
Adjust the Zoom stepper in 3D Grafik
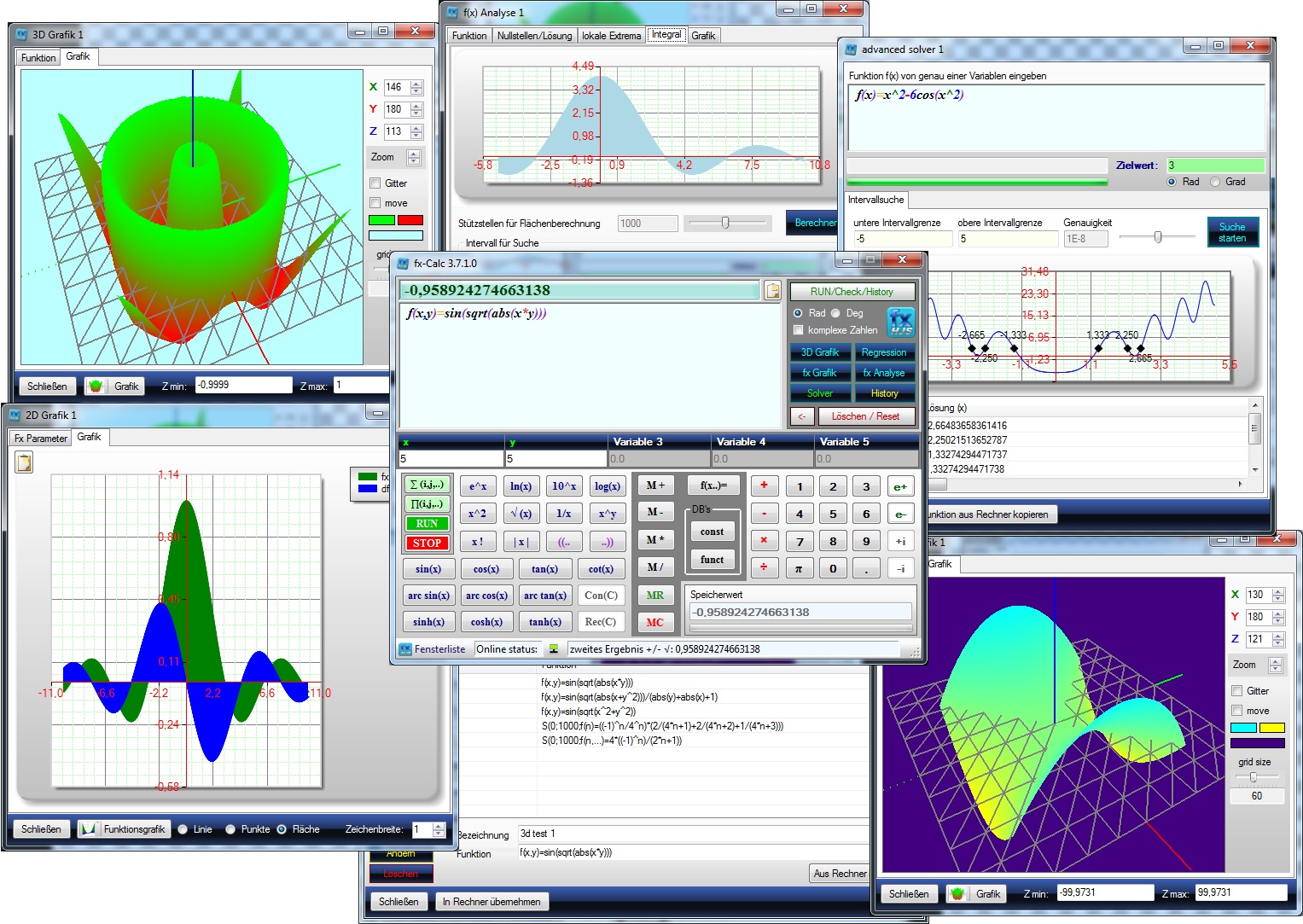click(x=414, y=157)
